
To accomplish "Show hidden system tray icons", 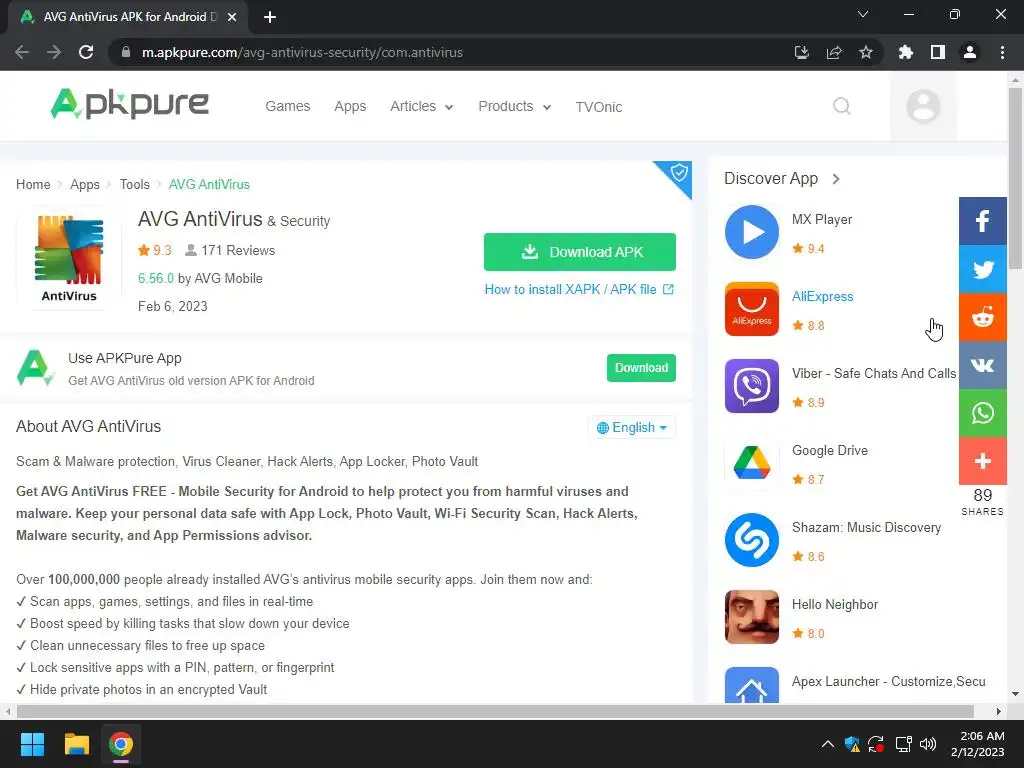I will click(x=827, y=744).
